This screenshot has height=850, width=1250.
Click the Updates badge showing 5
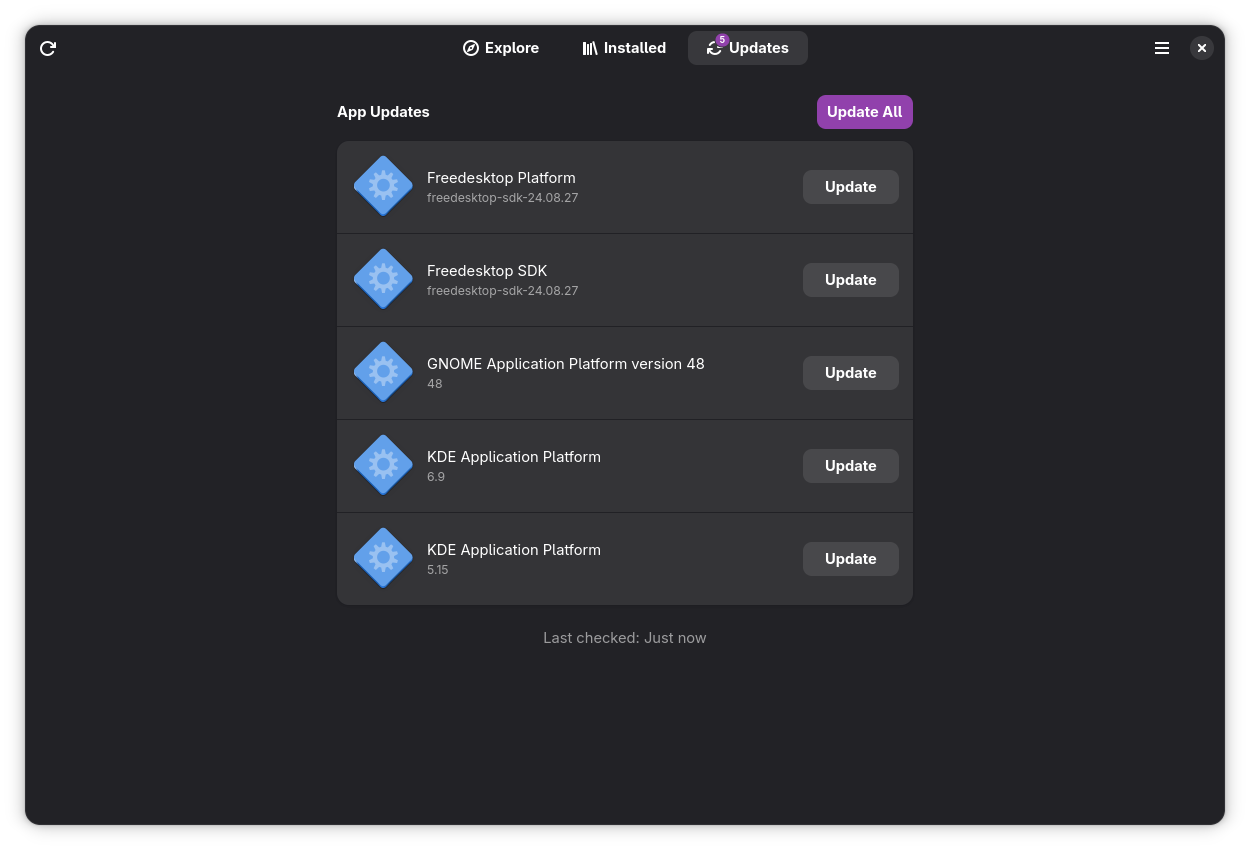(722, 40)
